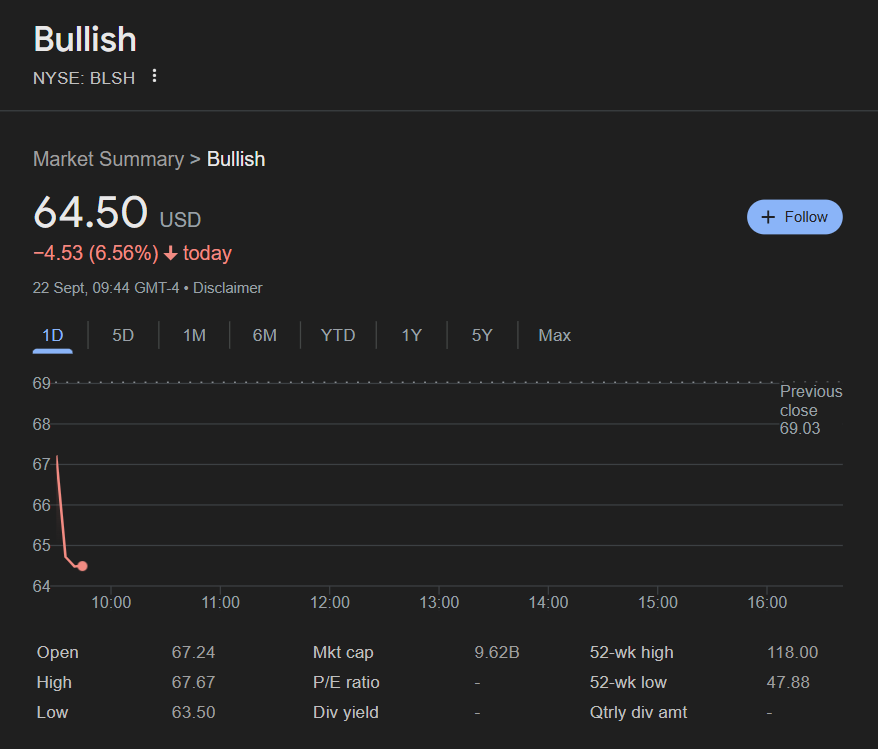Click the Open value 67.24
The height and width of the screenshot is (749, 878).
tap(193, 652)
